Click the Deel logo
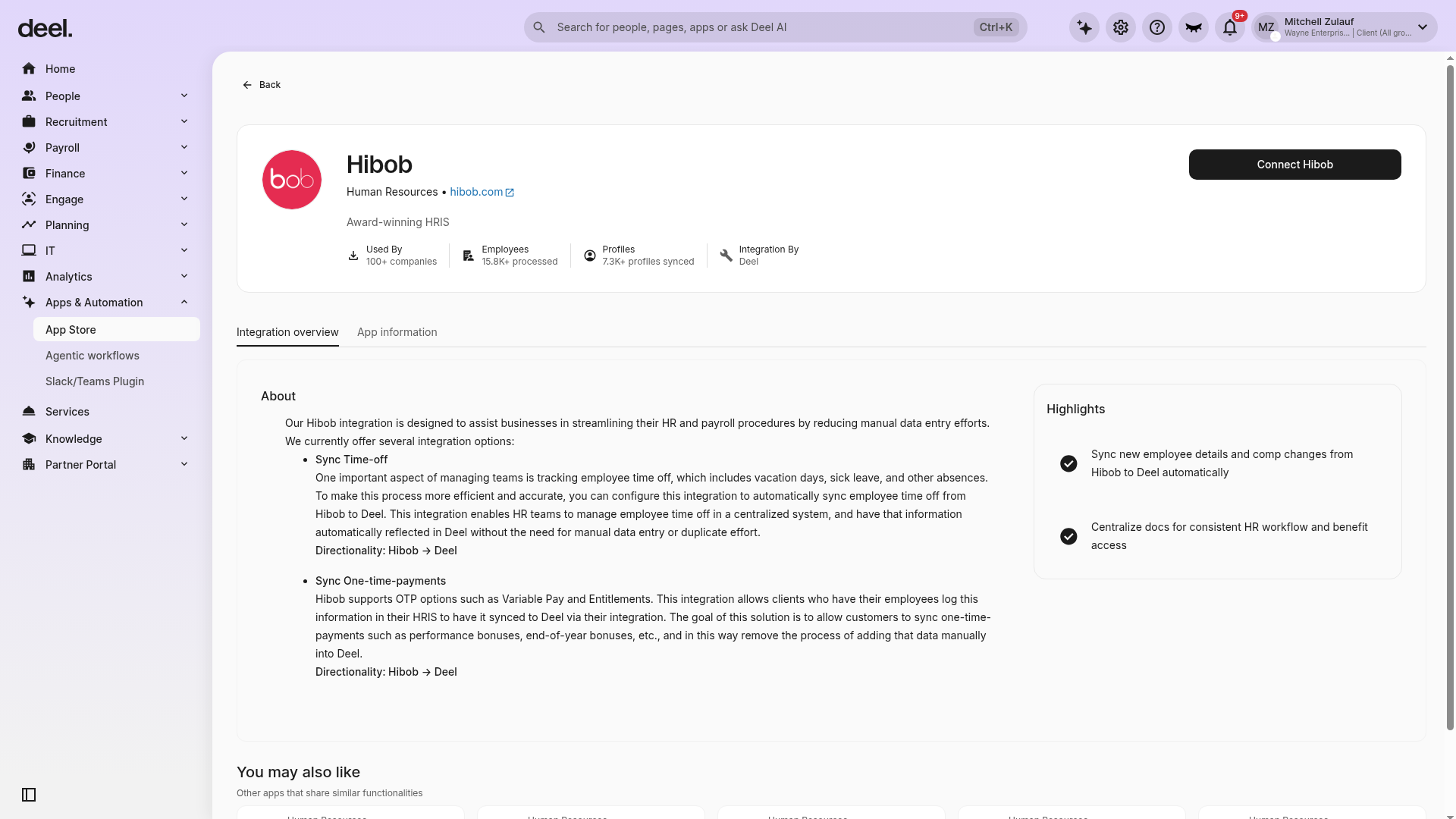The image size is (1456, 819). point(45,29)
